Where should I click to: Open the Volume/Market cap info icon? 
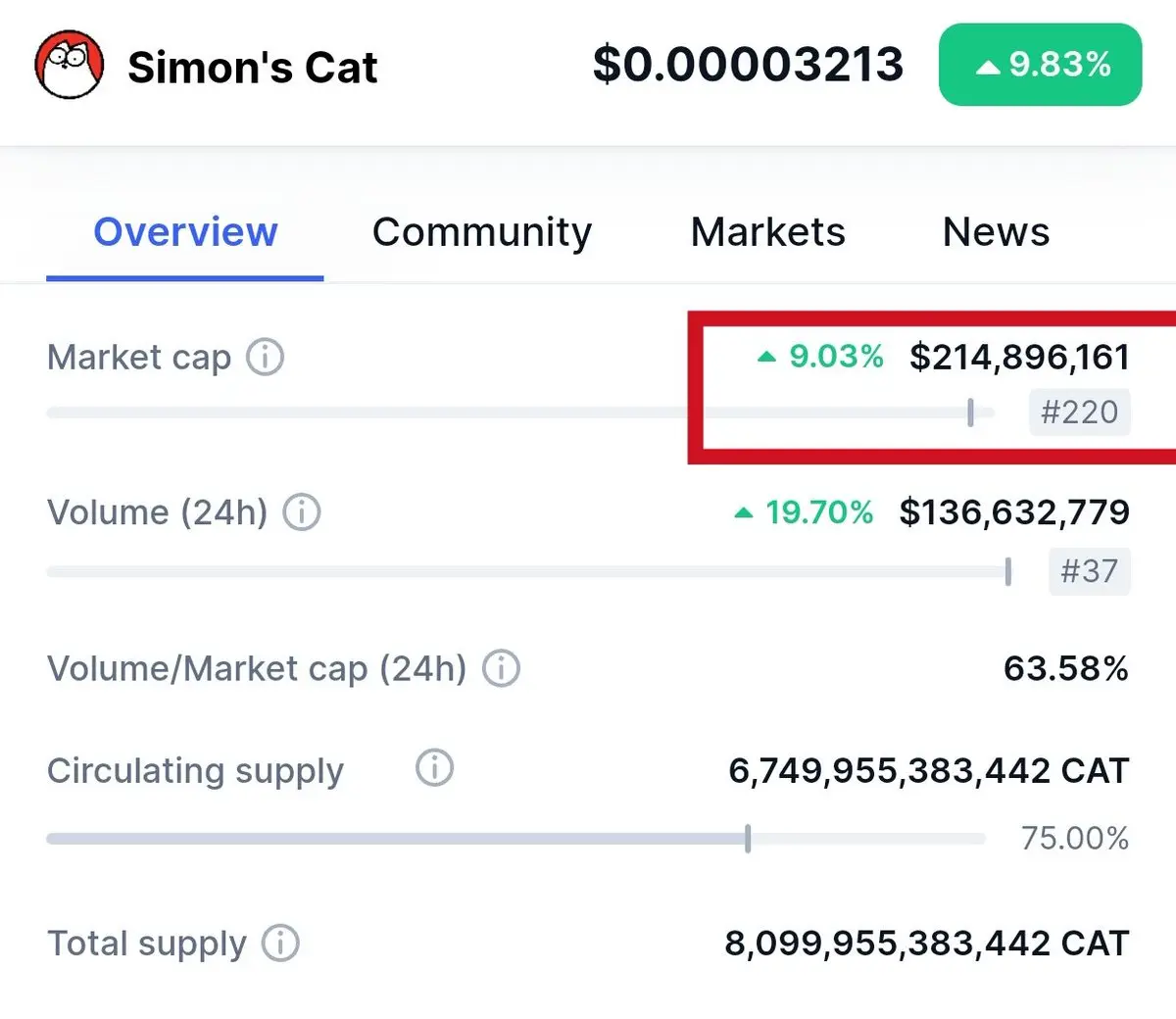click(x=501, y=668)
